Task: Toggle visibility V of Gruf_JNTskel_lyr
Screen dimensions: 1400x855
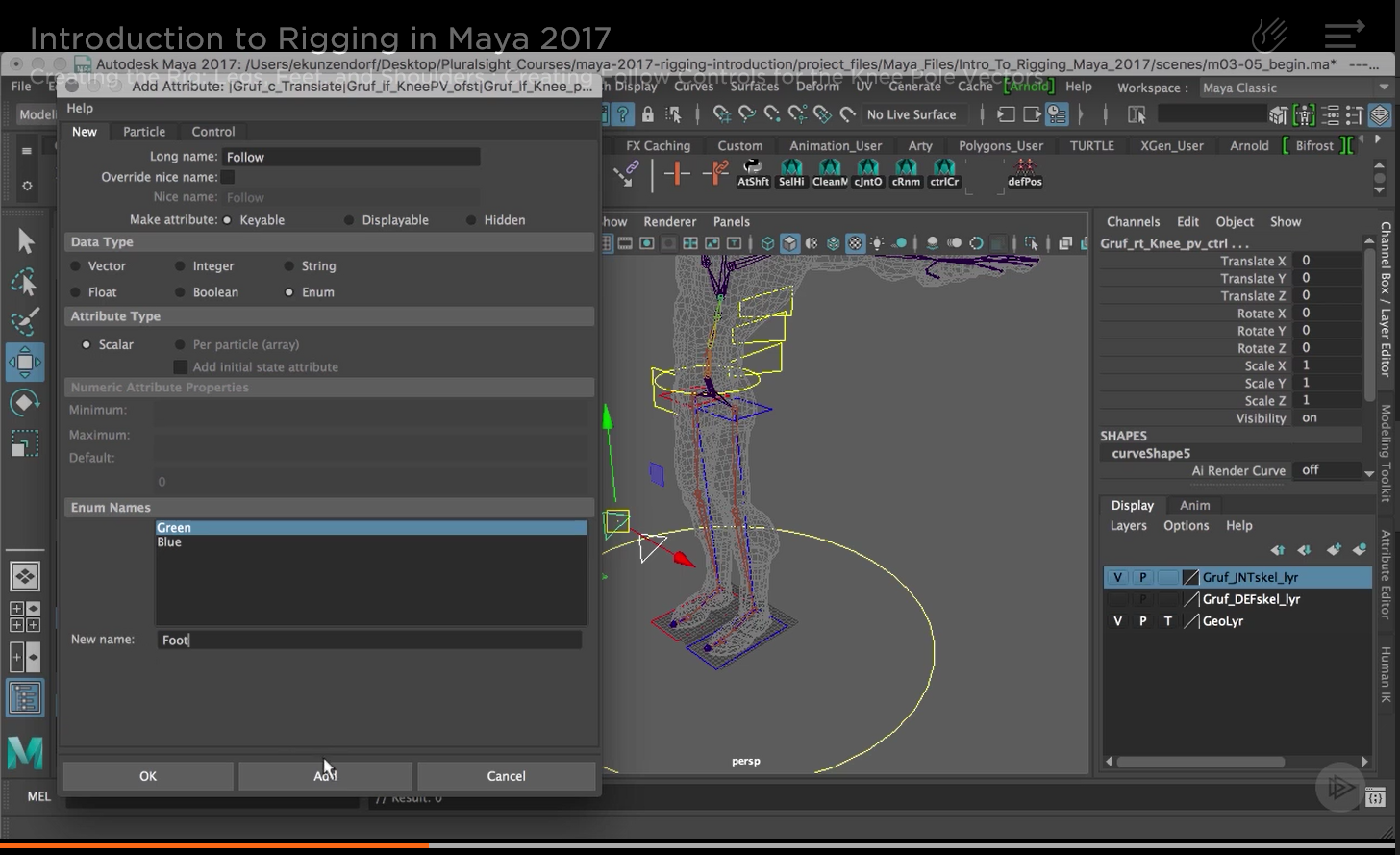Action: pyautogui.click(x=1116, y=577)
